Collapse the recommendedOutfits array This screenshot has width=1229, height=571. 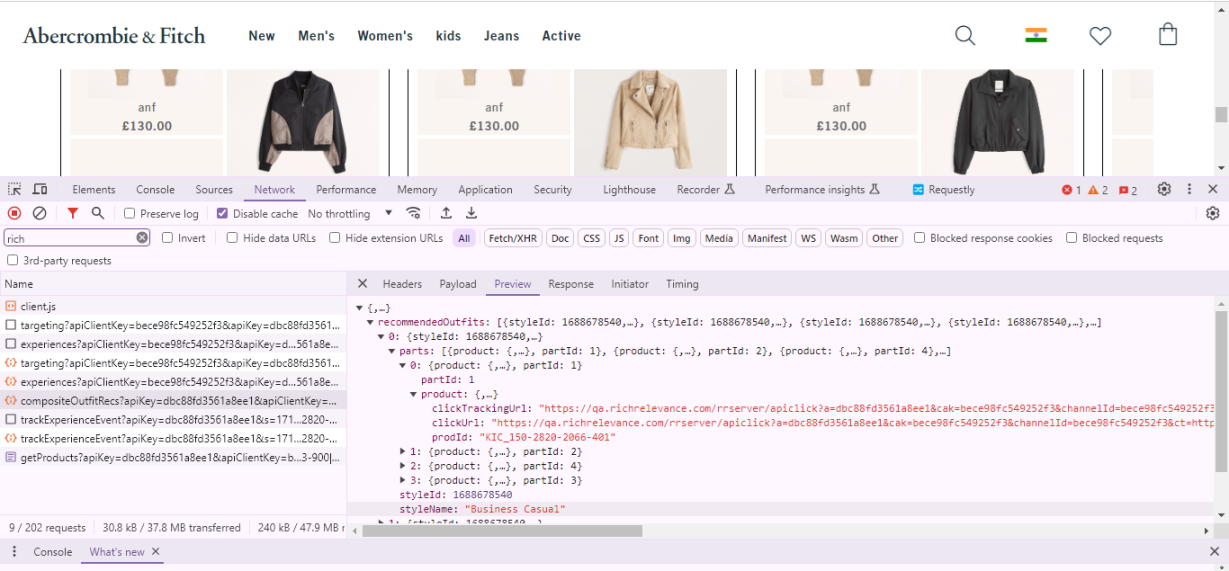point(370,322)
